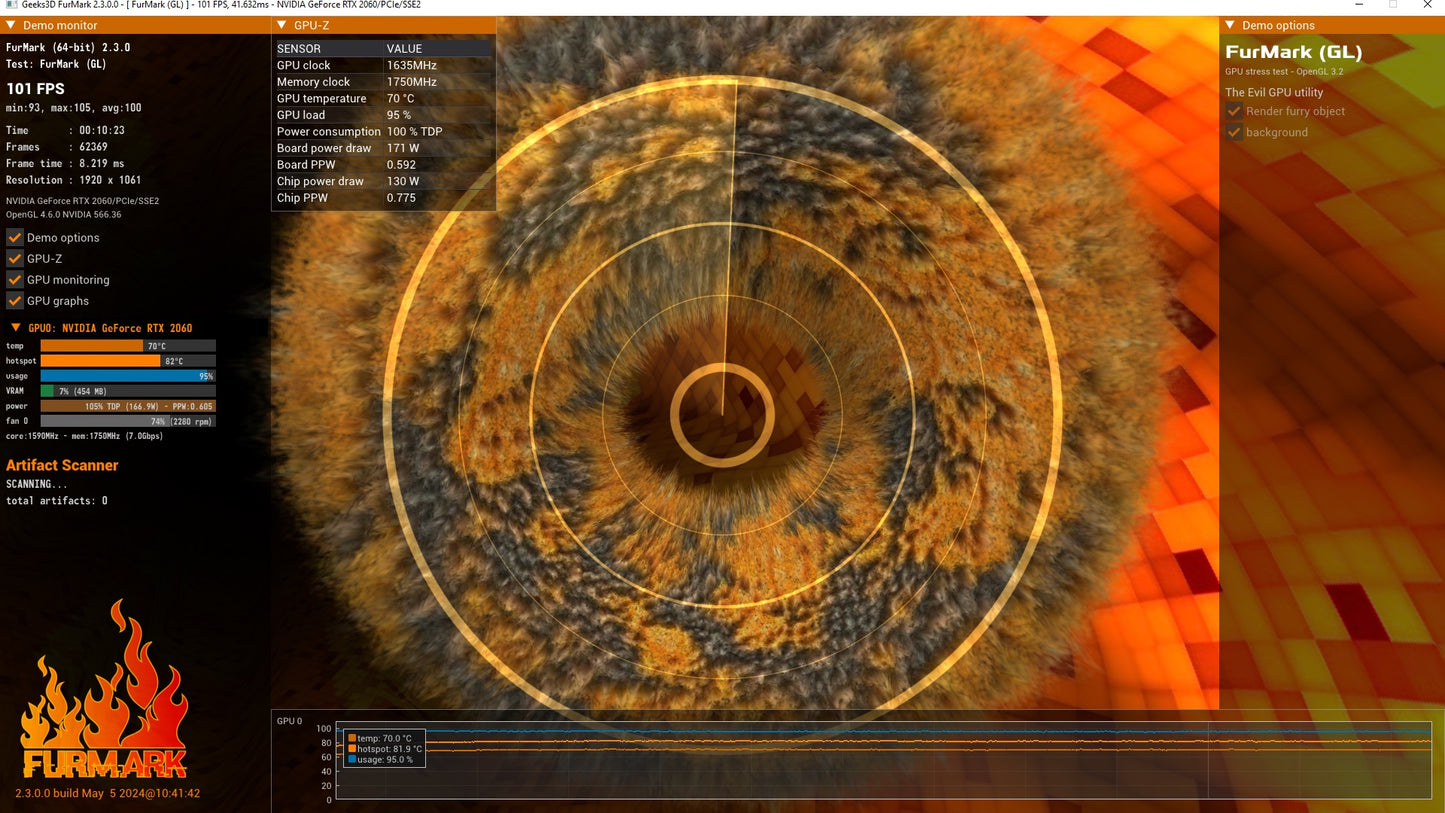
Task: Select the Memory clock row
Action: [x=384, y=82]
